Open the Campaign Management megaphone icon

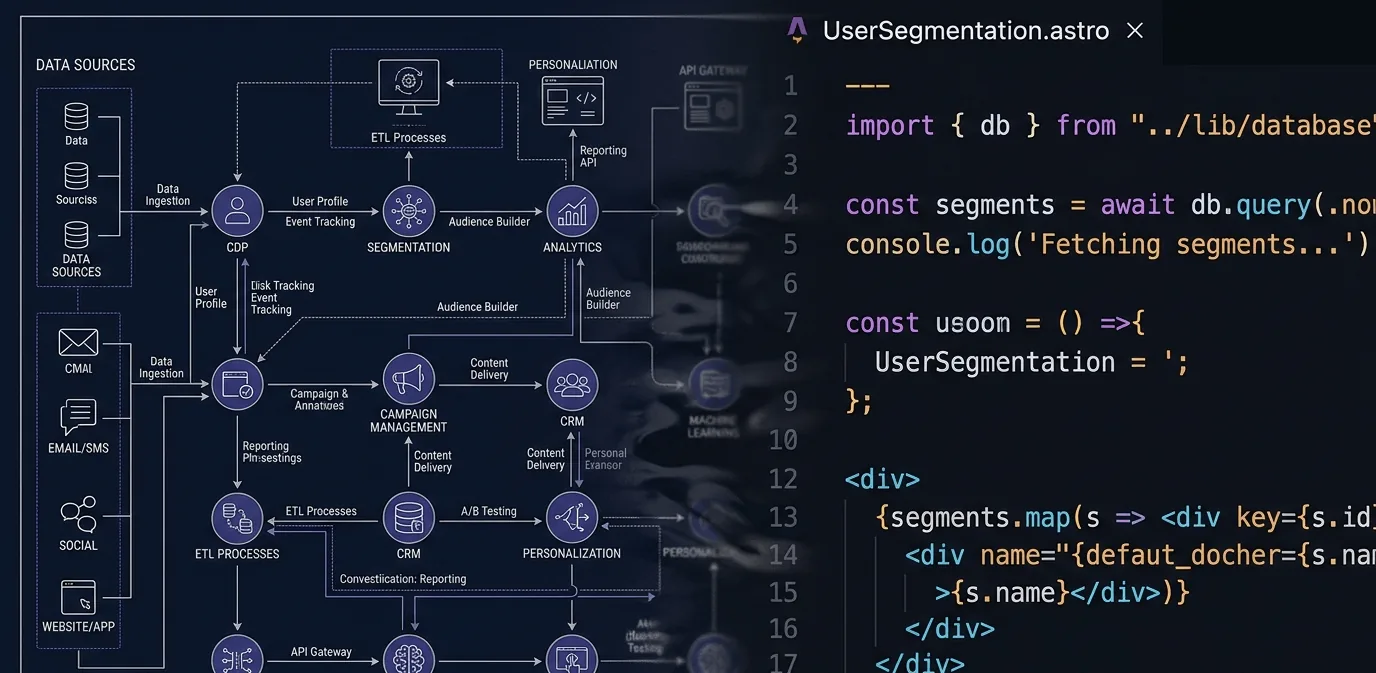[x=408, y=379]
